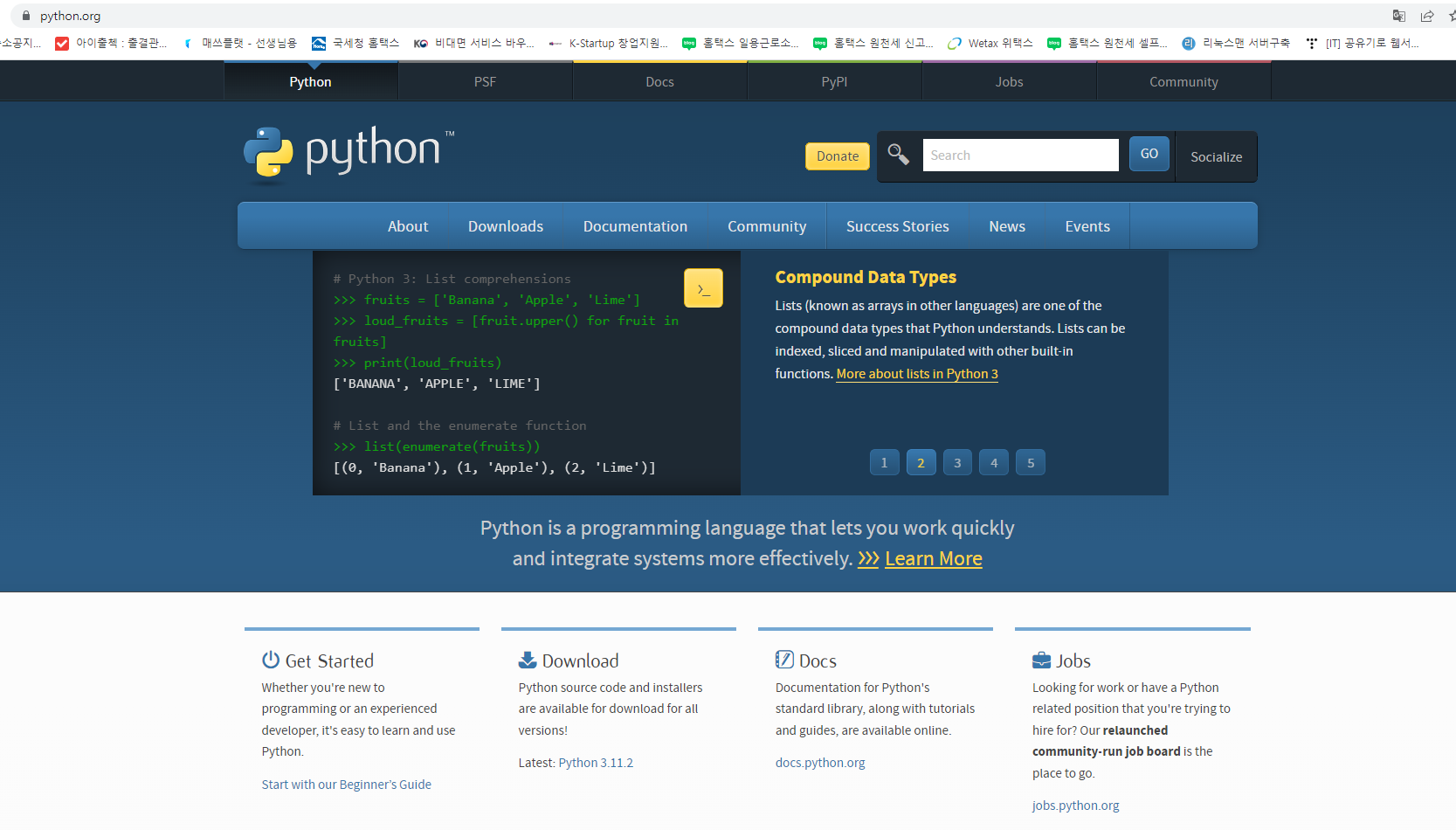Image resolution: width=1456 pixels, height=830 pixels.
Task: Open the 리눅스맨 서버구축 bookmark
Action: [x=1236, y=43]
